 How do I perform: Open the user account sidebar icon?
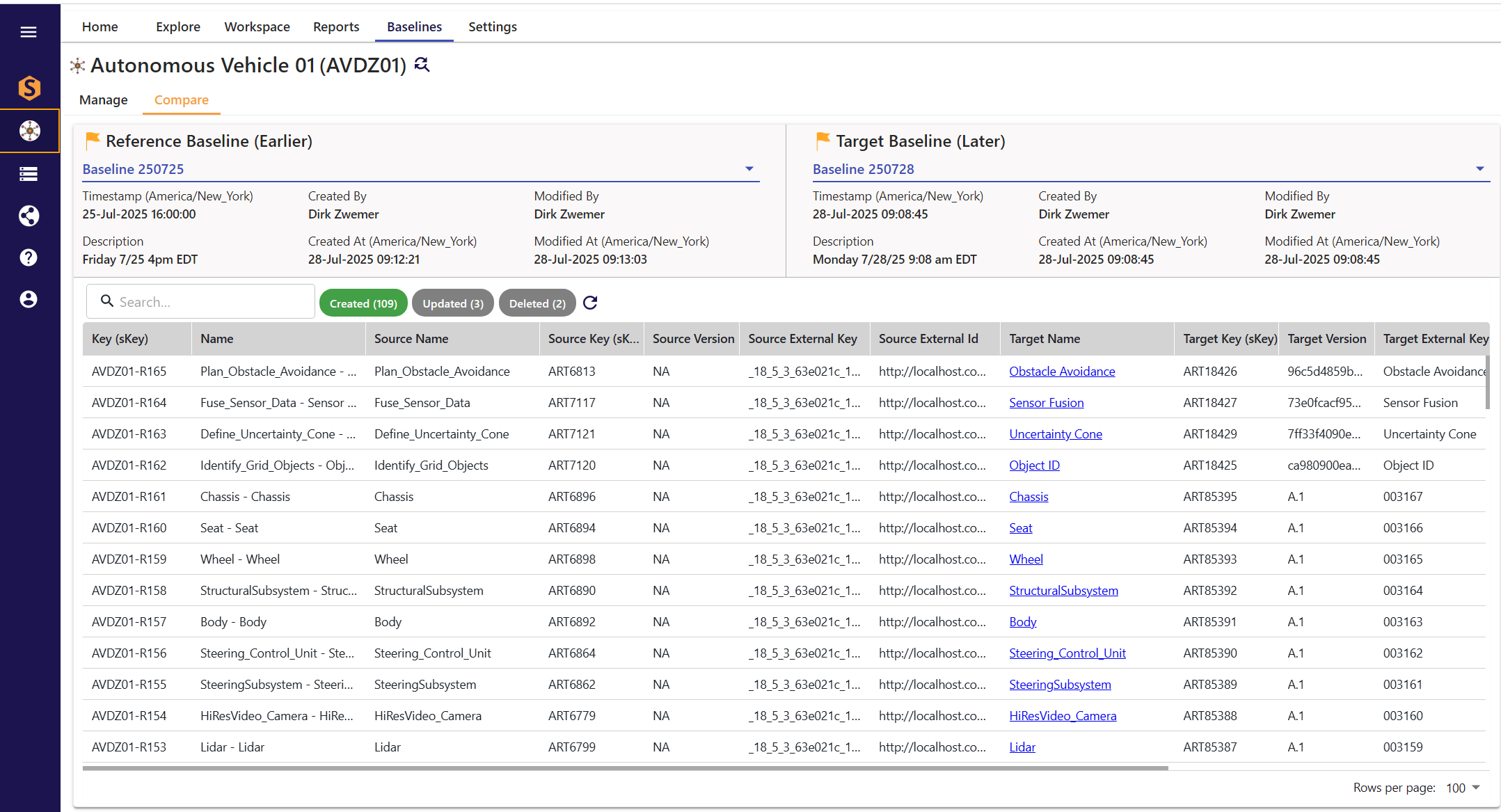pos(29,299)
